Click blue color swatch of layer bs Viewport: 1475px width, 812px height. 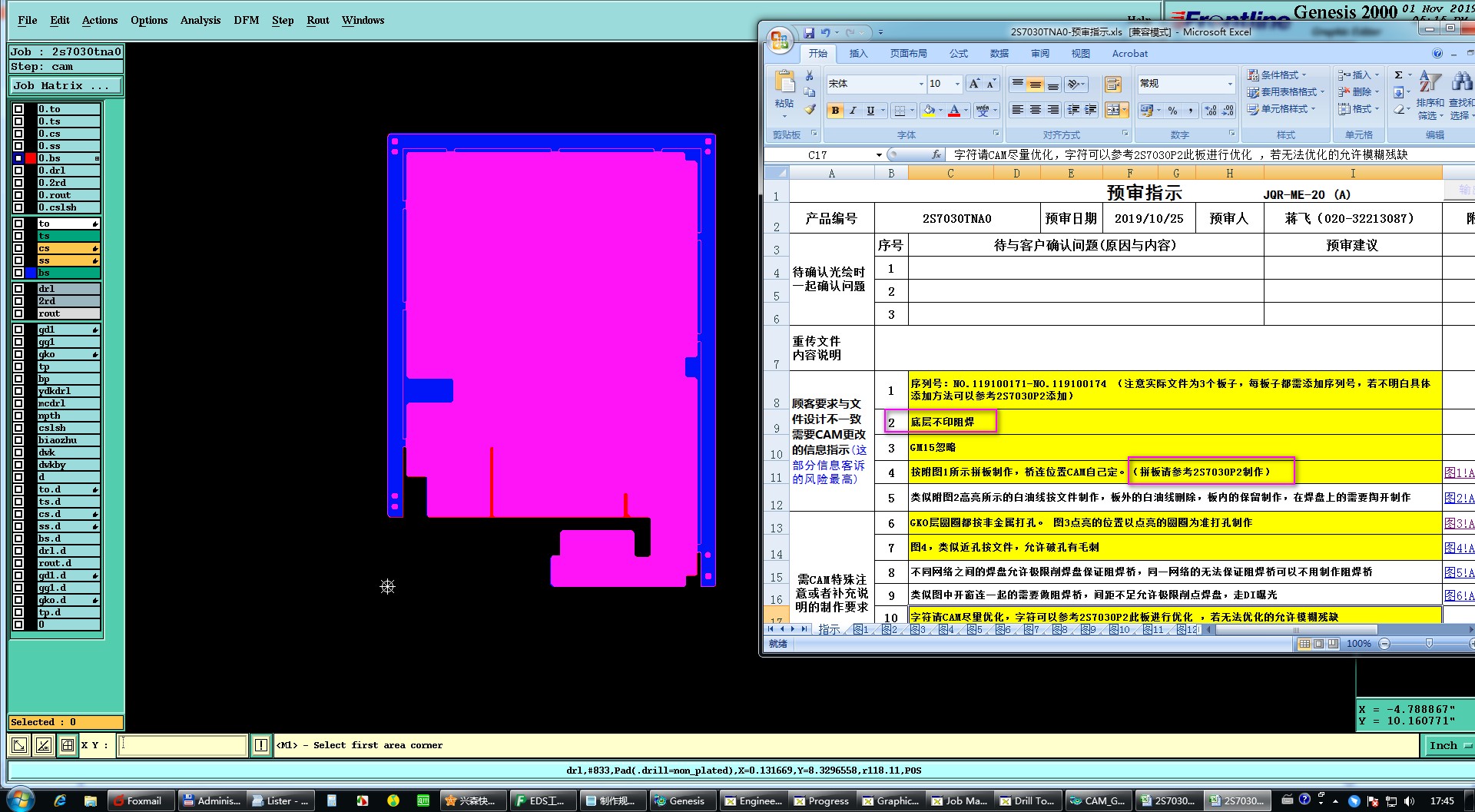31,273
